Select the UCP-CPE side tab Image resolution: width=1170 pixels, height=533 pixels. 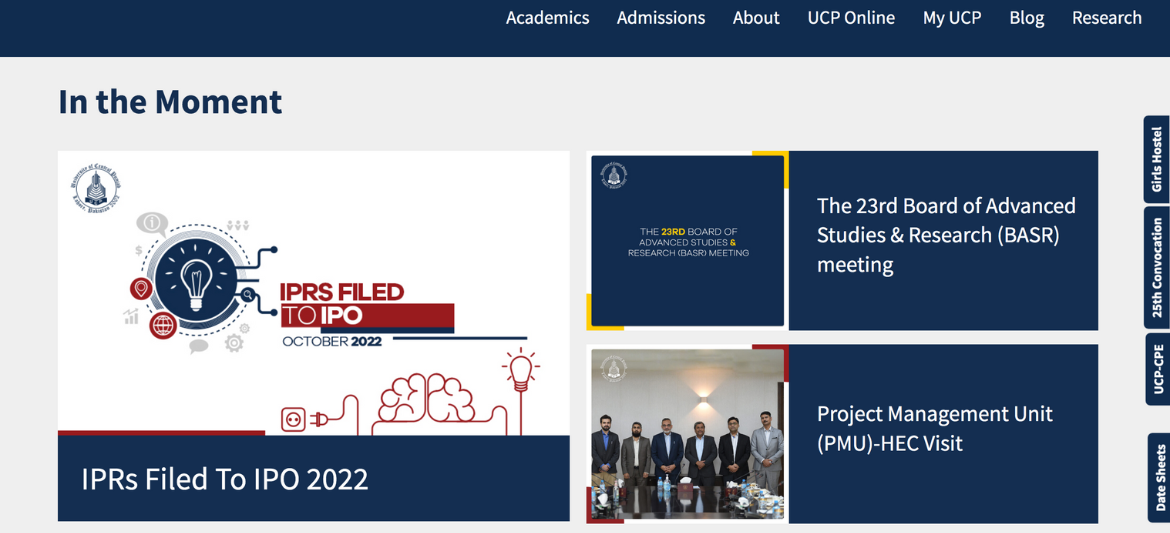tap(1157, 369)
